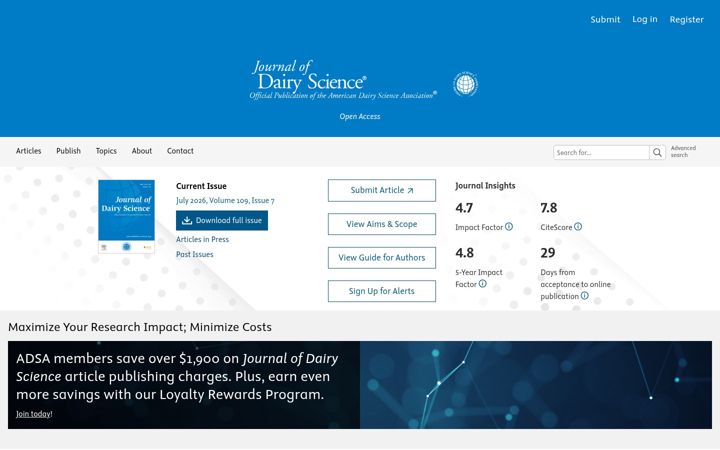
Task: Click Register
Action: click(686, 19)
